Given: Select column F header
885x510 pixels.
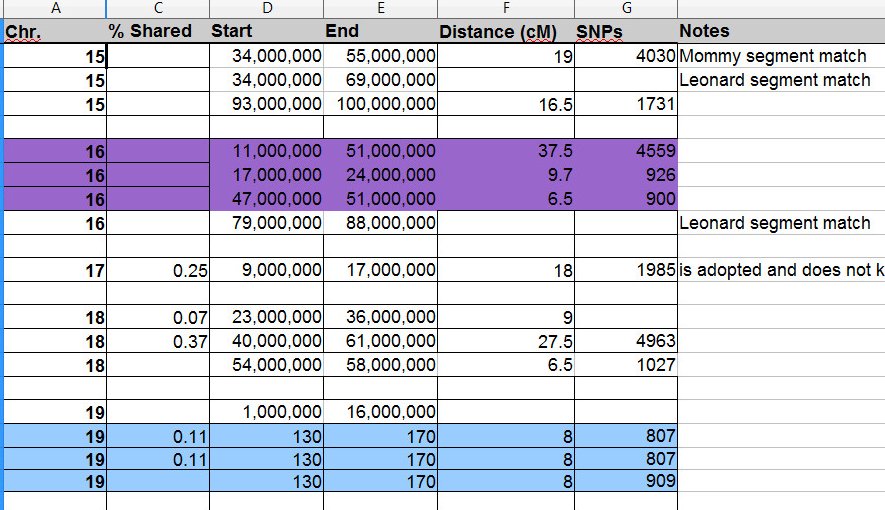Looking at the screenshot, I should tap(506, 8).
